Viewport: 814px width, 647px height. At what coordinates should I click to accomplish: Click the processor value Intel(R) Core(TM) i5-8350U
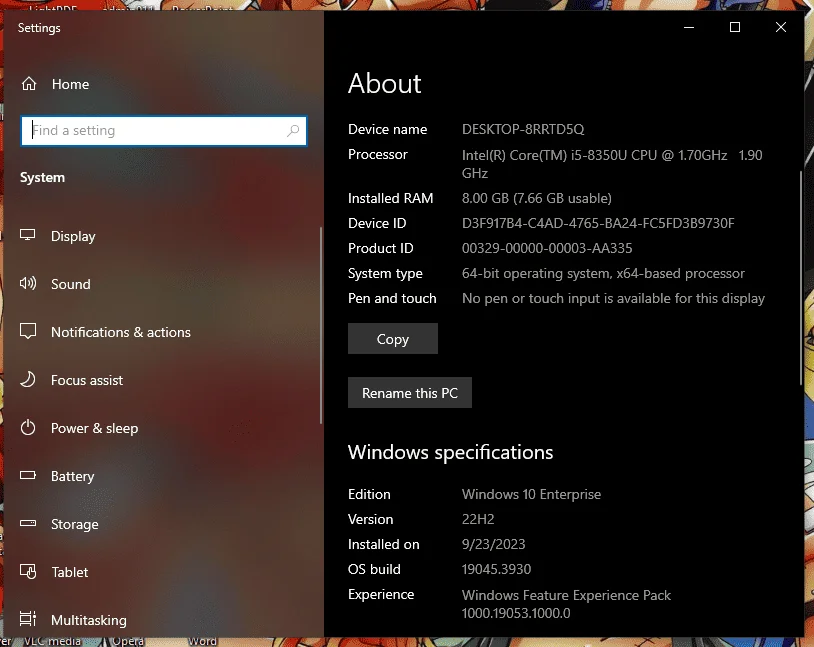coord(612,164)
